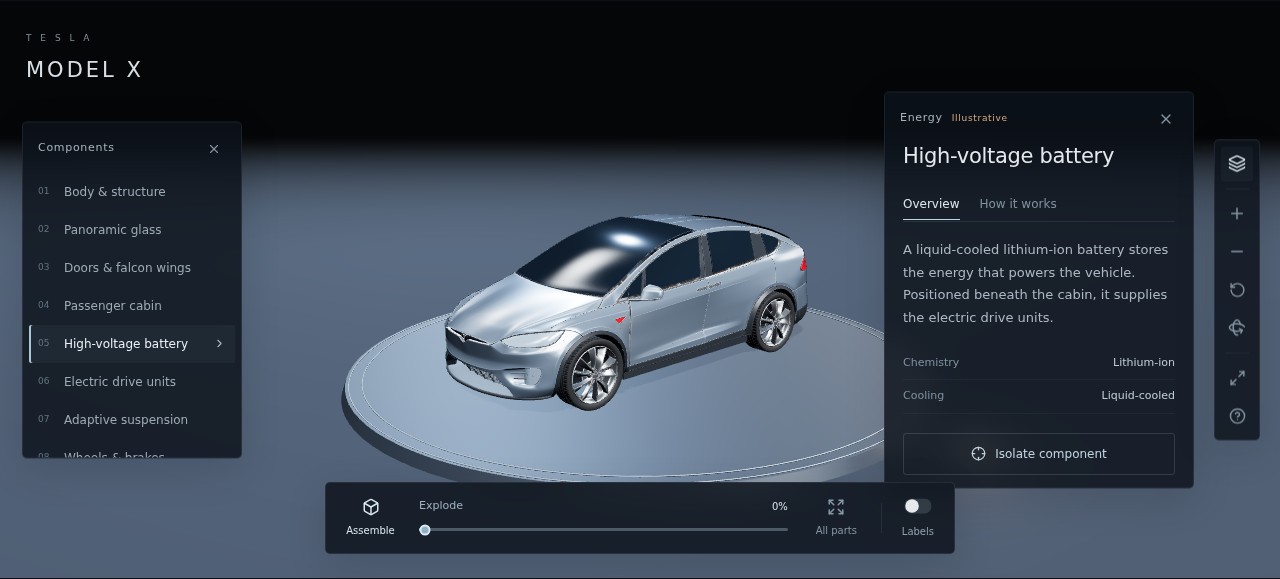Image resolution: width=1280 pixels, height=579 pixels.
Task: Zoom in with the plus icon
Action: [1237, 214]
